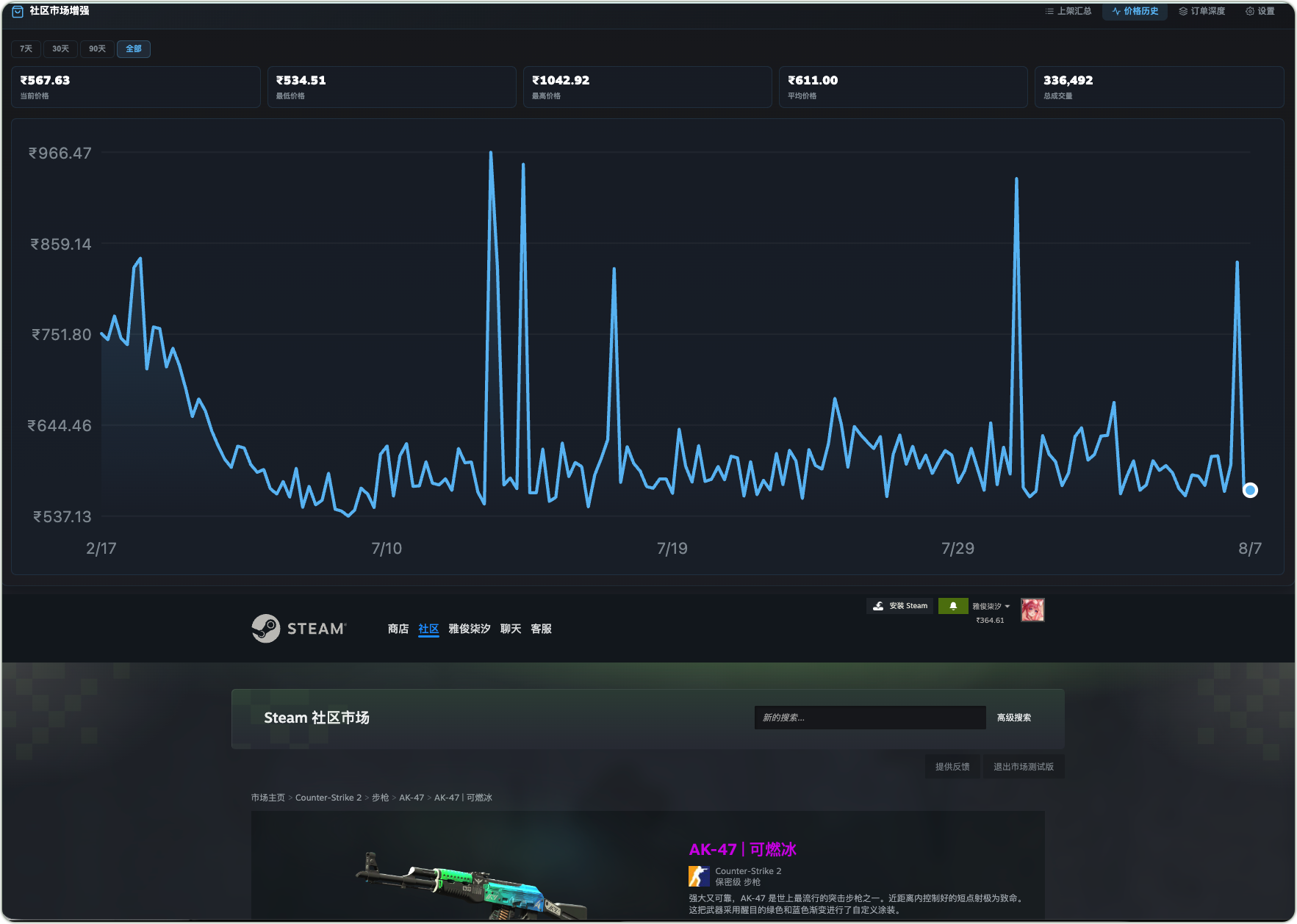The image size is (1297, 924).
Task: Open the 聊天 link
Action: 511,629
